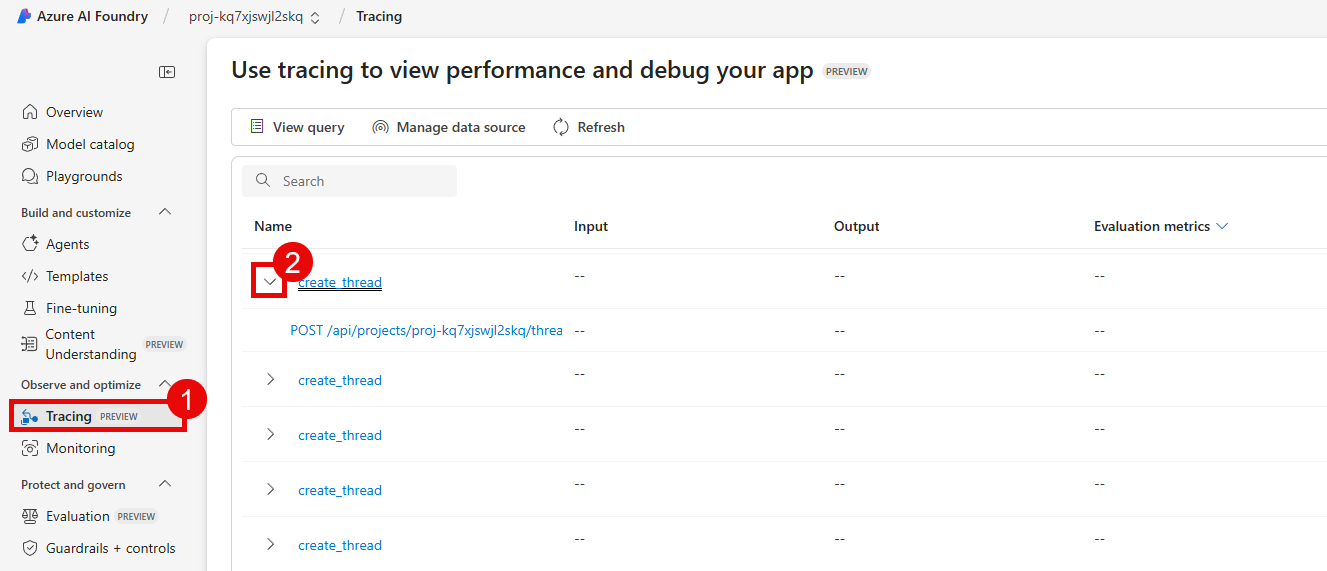
Task: Click the Refresh circular arrows icon
Action: [x=561, y=127]
